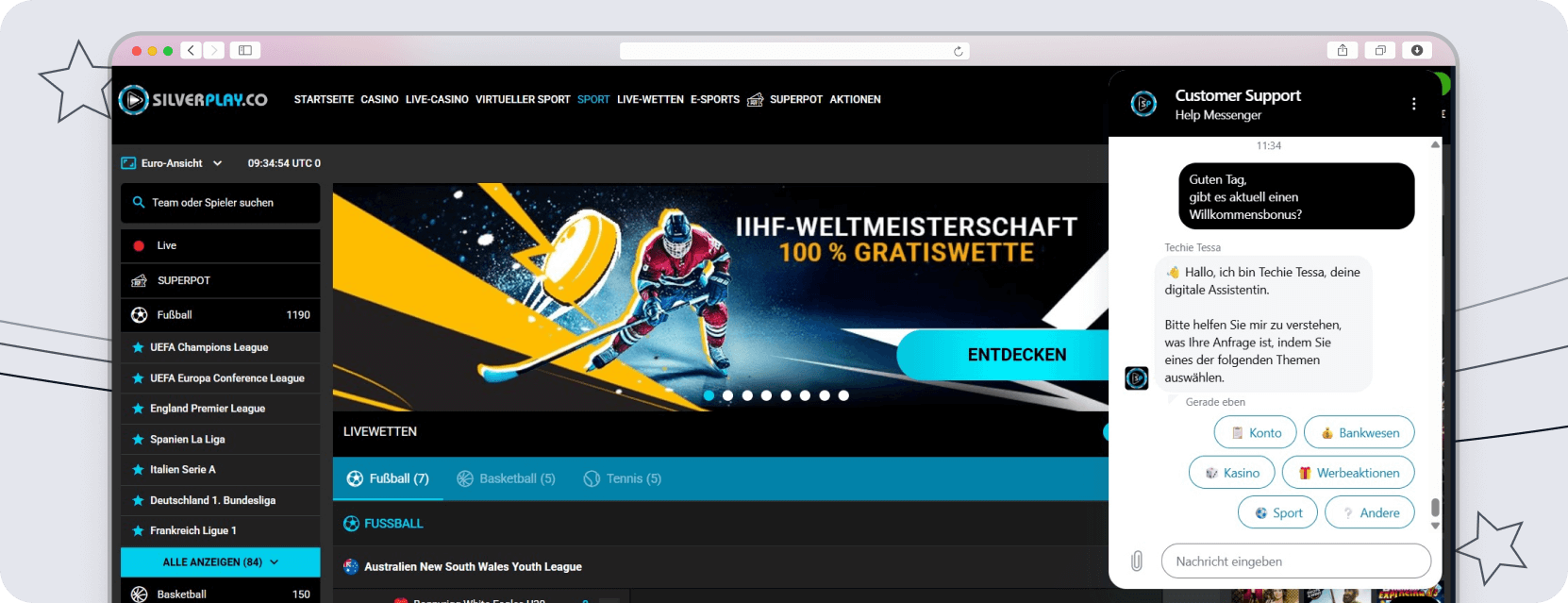Click the paperclip attachment icon in chat
This screenshot has width=1568, height=603.
click(1137, 561)
